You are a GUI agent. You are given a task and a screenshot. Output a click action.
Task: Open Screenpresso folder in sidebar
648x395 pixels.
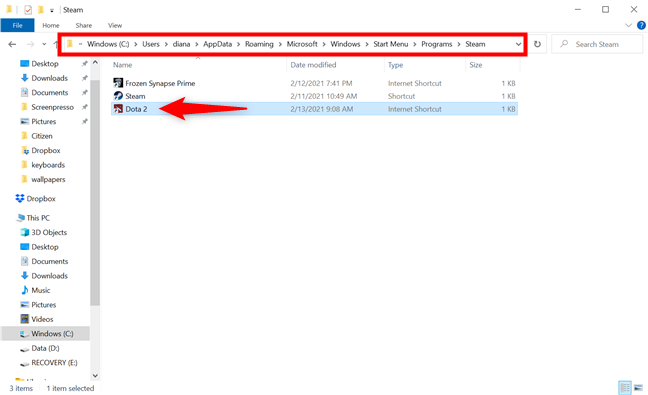pos(52,107)
